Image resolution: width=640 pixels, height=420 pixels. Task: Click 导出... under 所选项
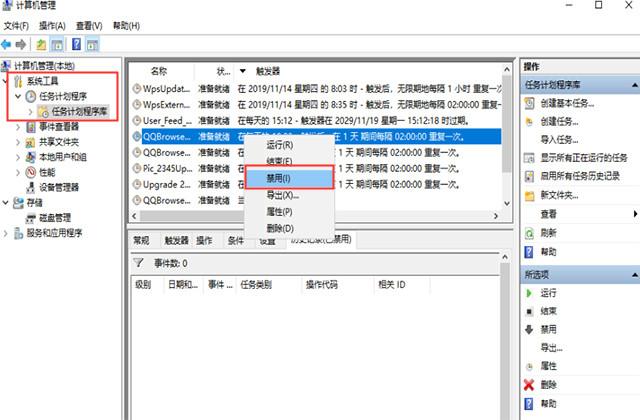coord(551,348)
